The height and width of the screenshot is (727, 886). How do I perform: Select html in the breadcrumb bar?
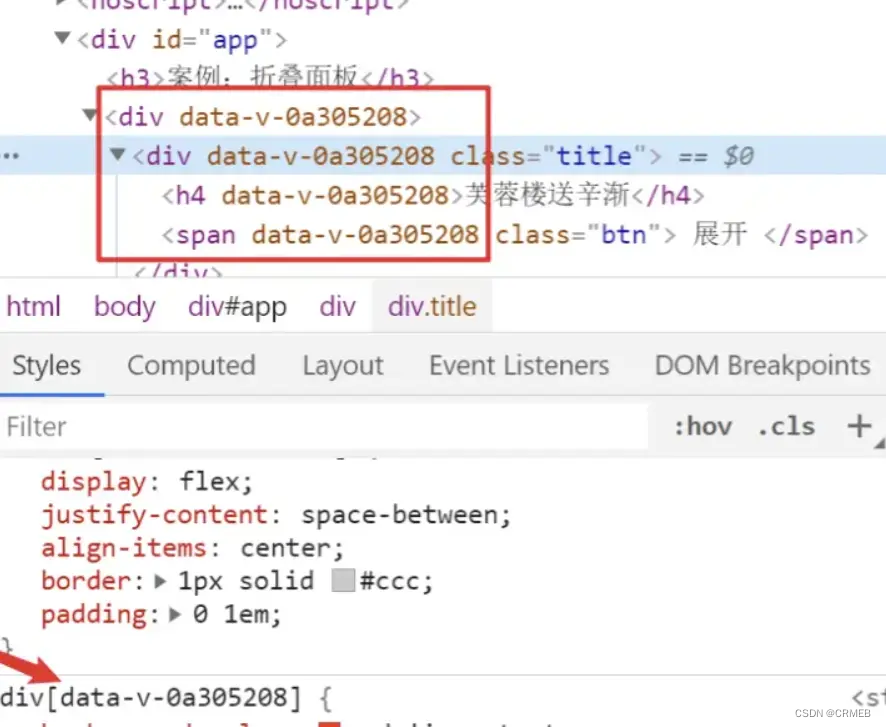pyautogui.click(x=33, y=307)
